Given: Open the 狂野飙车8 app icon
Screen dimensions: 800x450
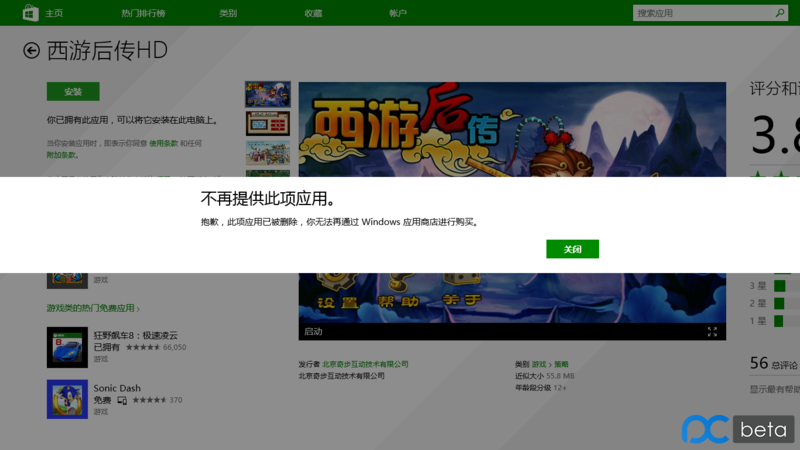Looking at the screenshot, I should click(67, 347).
